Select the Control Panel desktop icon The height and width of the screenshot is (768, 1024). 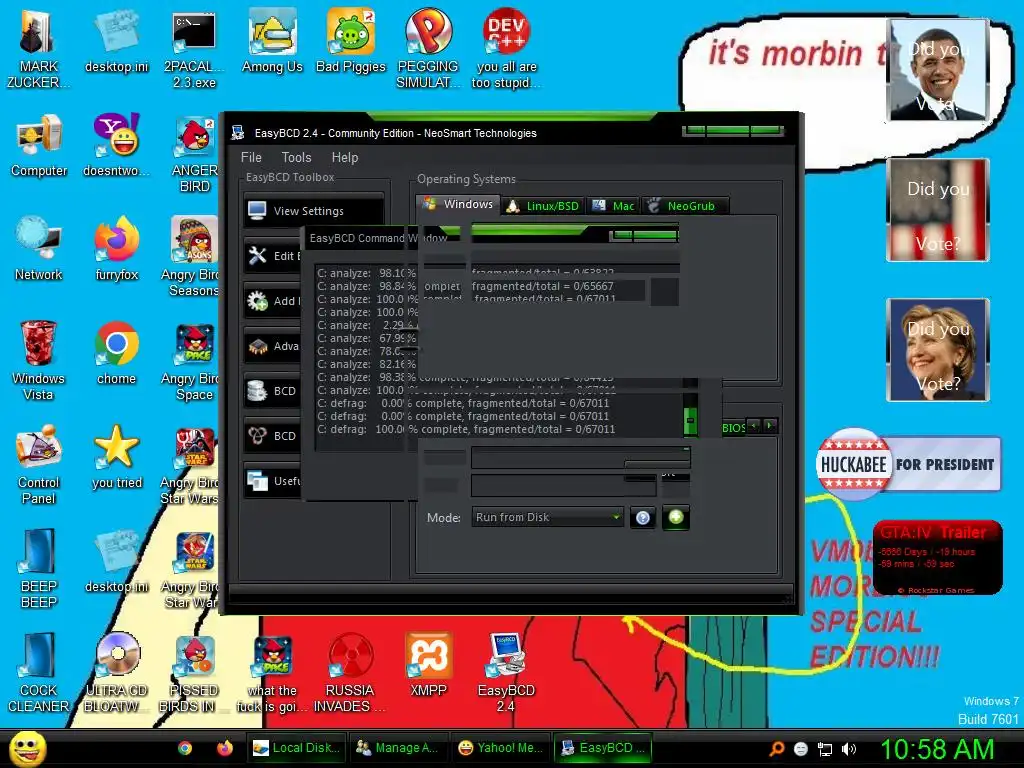coord(38,464)
